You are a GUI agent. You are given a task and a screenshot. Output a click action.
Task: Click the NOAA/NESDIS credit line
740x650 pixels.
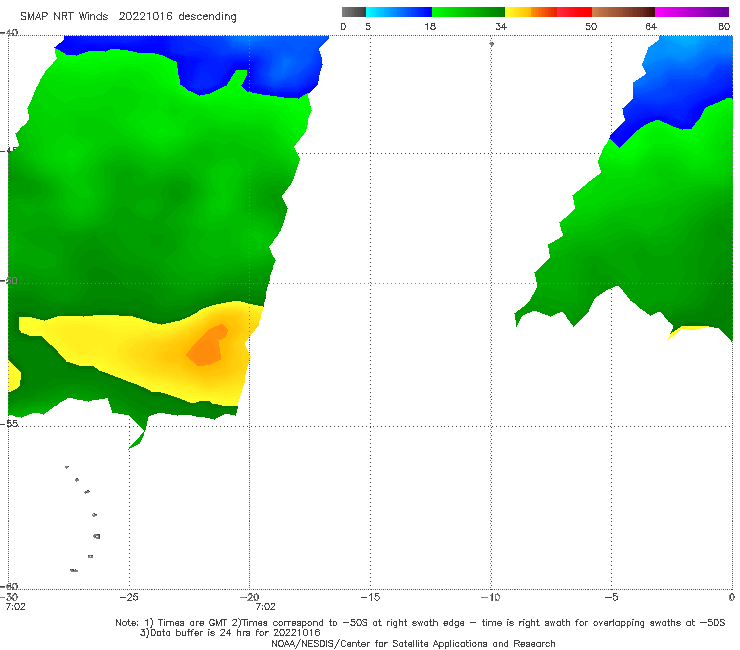[x=413, y=643]
